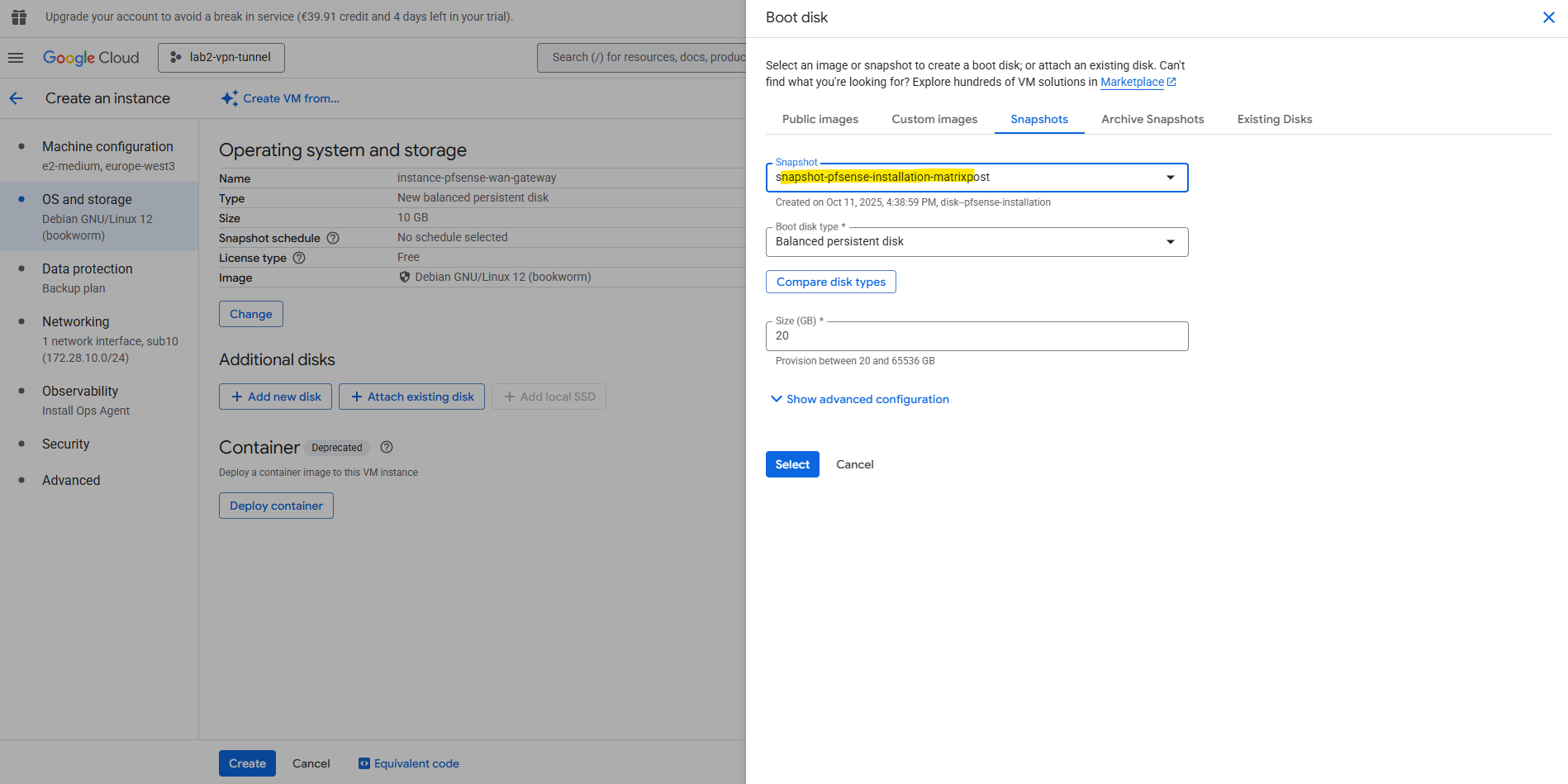The width and height of the screenshot is (1568, 784).
Task: Click the gift icon in trial banner
Action: click(x=19, y=17)
